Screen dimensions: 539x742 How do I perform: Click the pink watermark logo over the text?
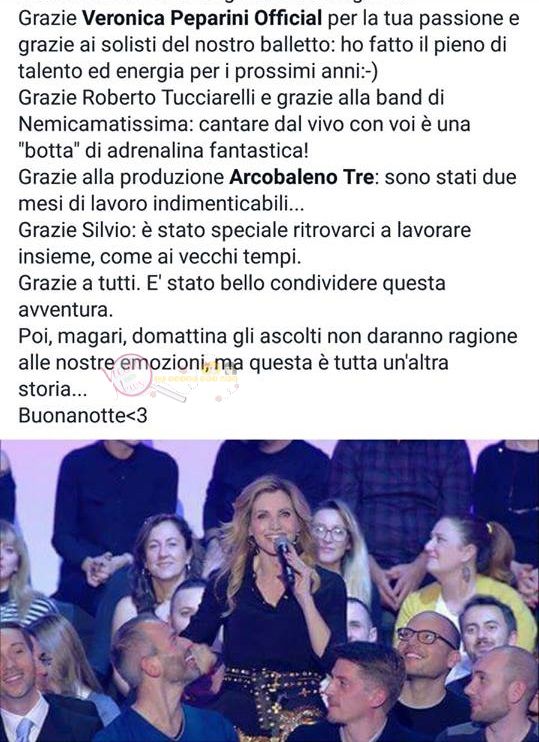pyautogui.click(x=128, y=376)
